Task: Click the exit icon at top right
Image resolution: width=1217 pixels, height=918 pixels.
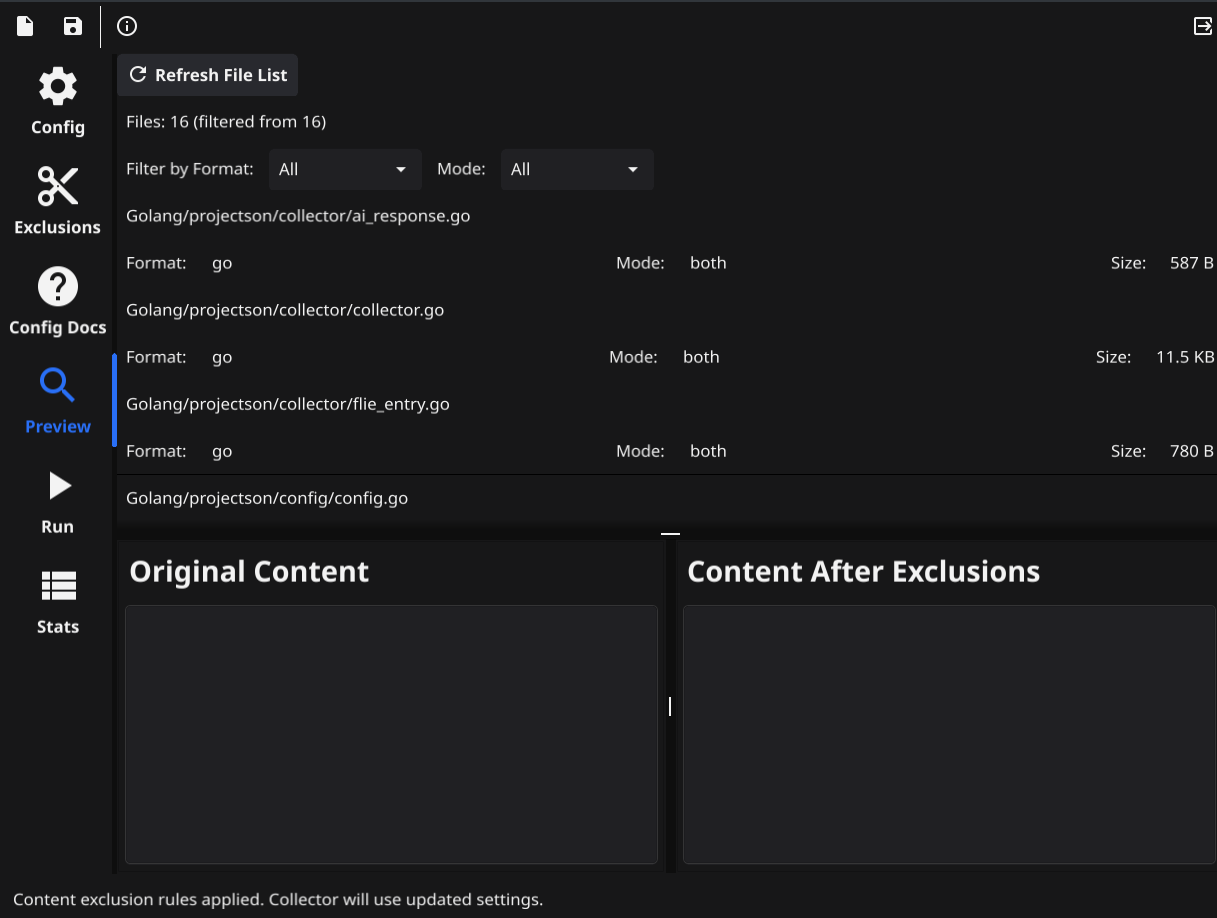Action: (1203, 26)
